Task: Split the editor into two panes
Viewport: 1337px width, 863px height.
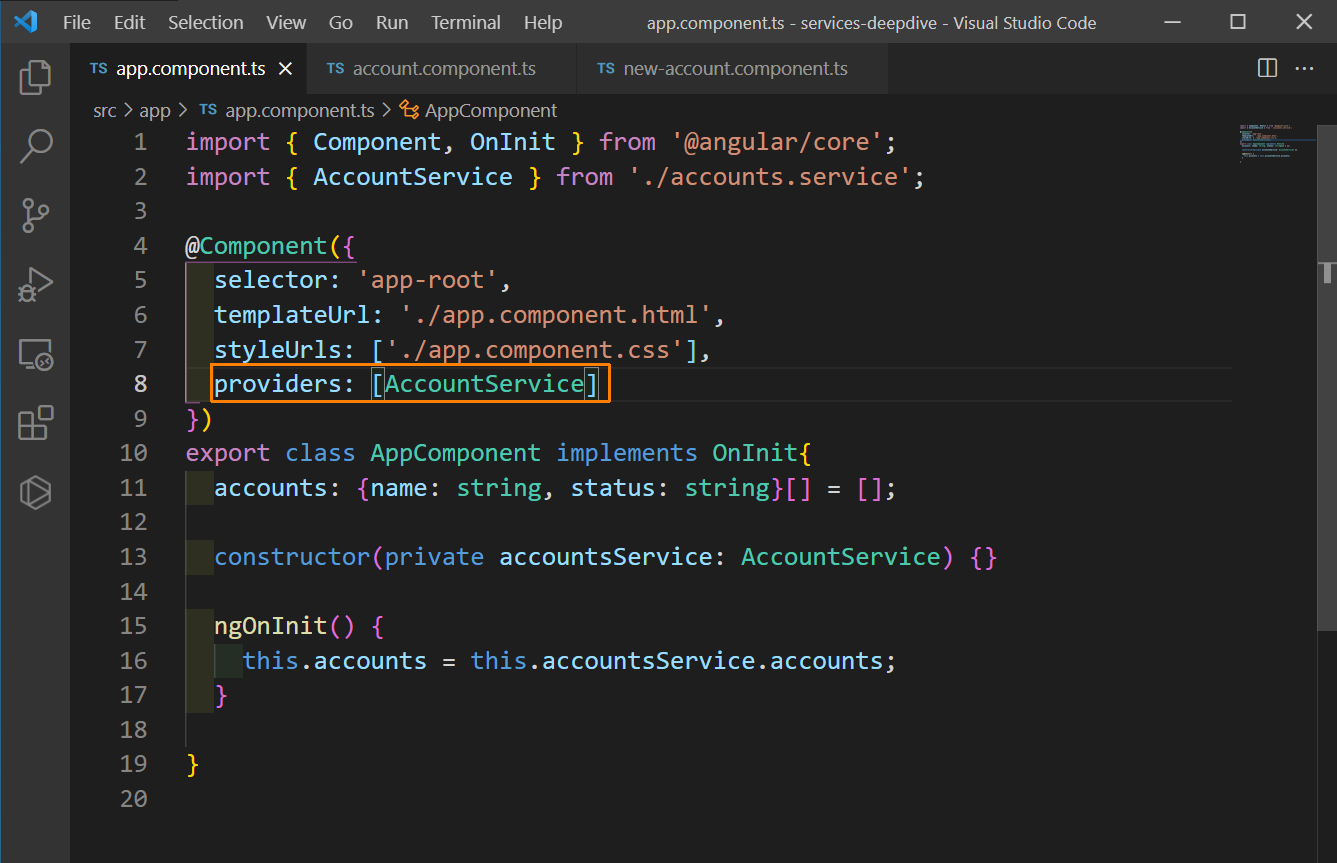Action: tap(1266, 68)
